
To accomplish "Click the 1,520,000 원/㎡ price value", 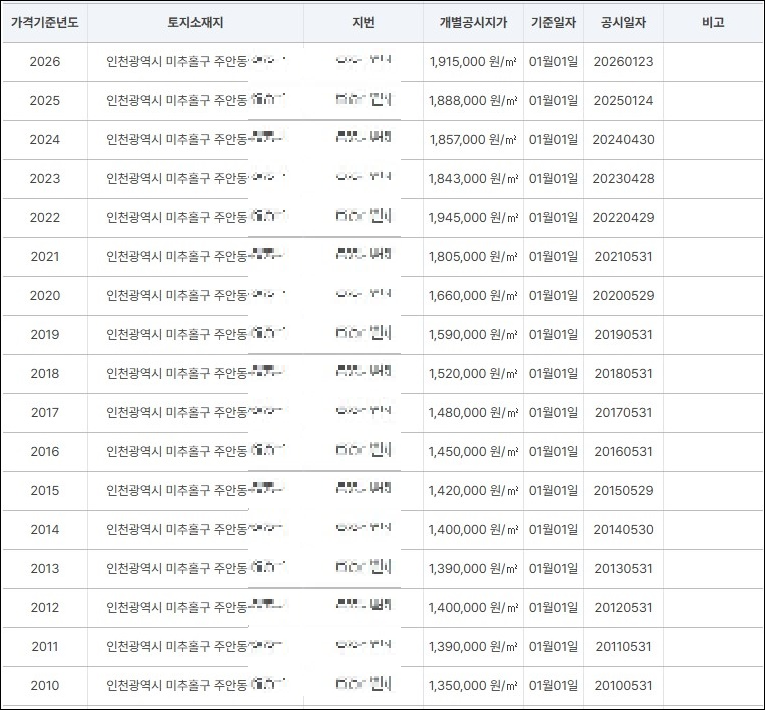I will pyautogui.click(x=473, y=373).
